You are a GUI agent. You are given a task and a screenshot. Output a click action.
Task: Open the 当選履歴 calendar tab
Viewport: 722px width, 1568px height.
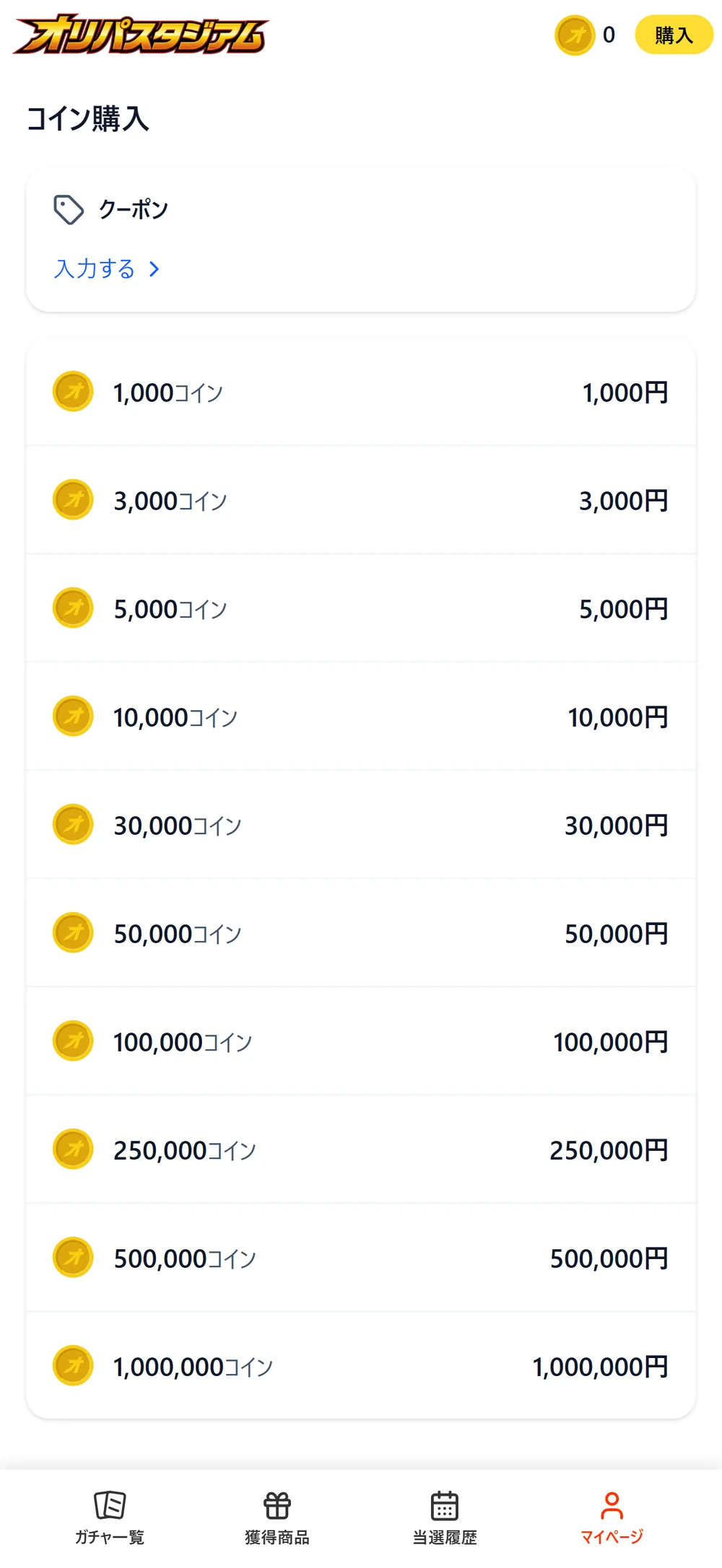point(445,1517)
